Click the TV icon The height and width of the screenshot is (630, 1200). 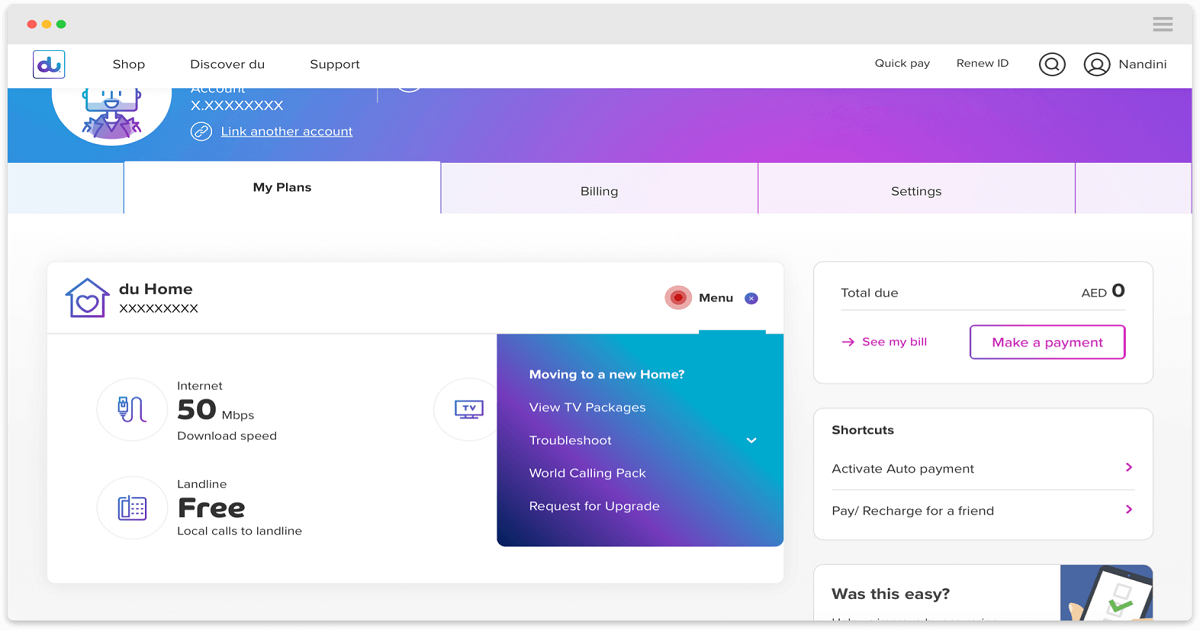click(x=468, y=409)
